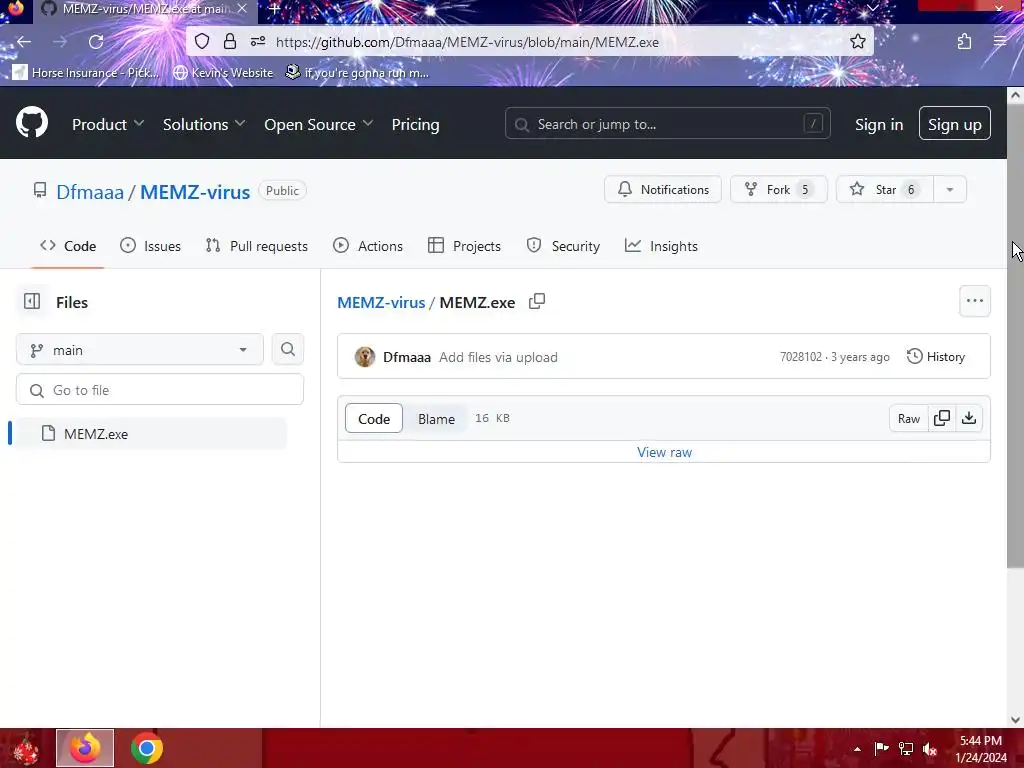Open the commit History link
This screenshot has width=1024, height=768.
click(x=936, y=357)
